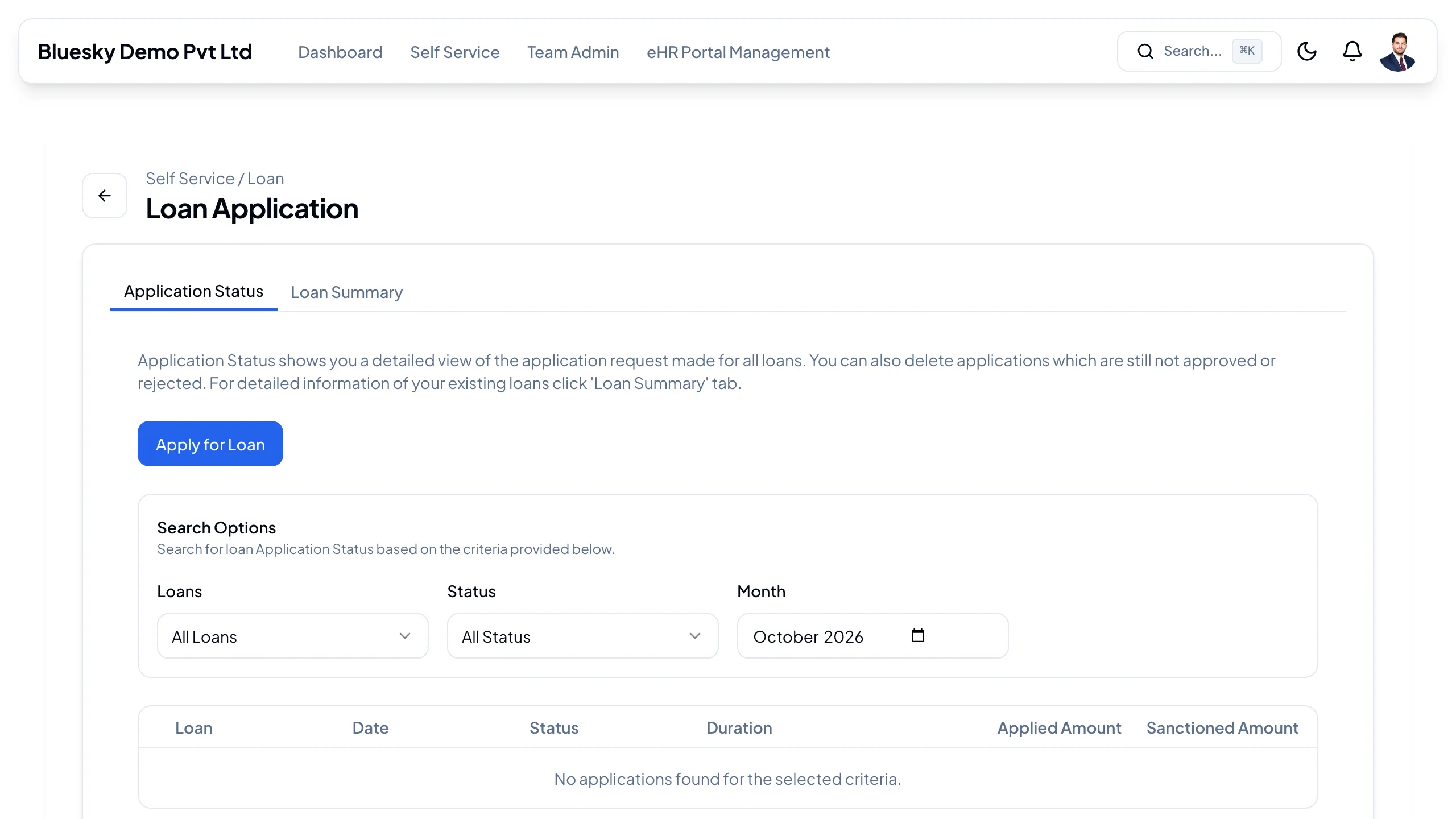Open the Self Service menu

454,52
